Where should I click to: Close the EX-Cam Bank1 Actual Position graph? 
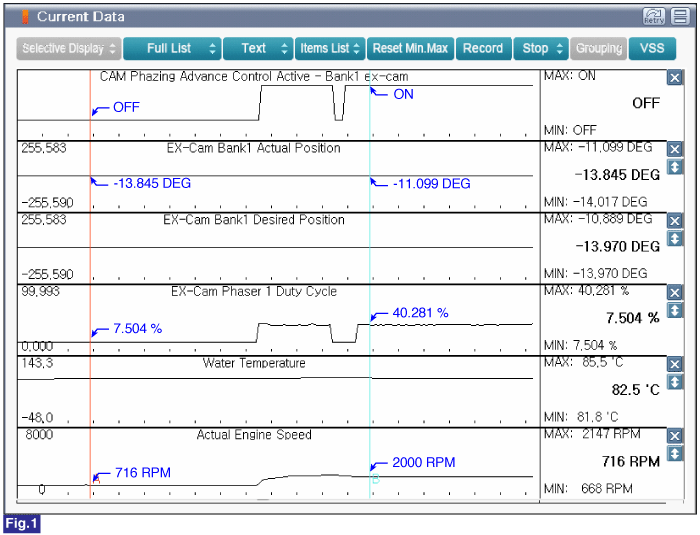(674, 149)
